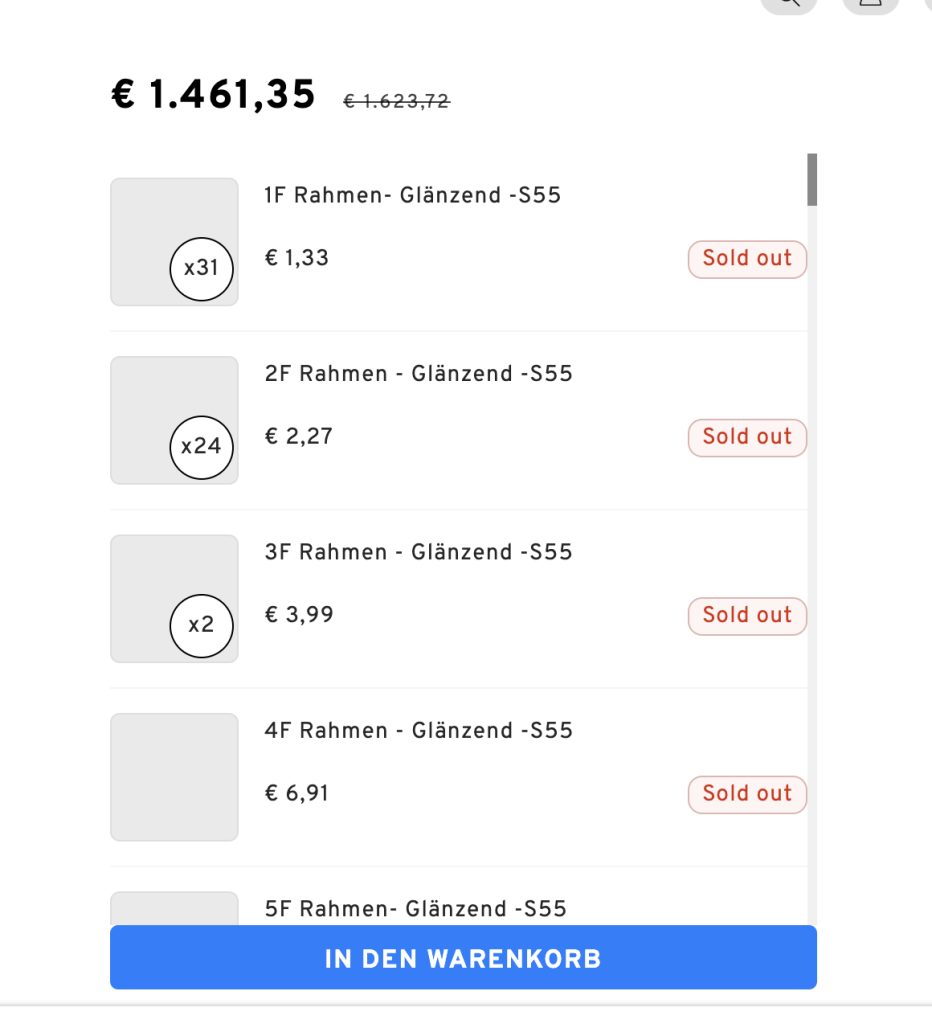
Task: Open the 4F Rahmen product thumbnail
Action: click(x=174, y=777)
